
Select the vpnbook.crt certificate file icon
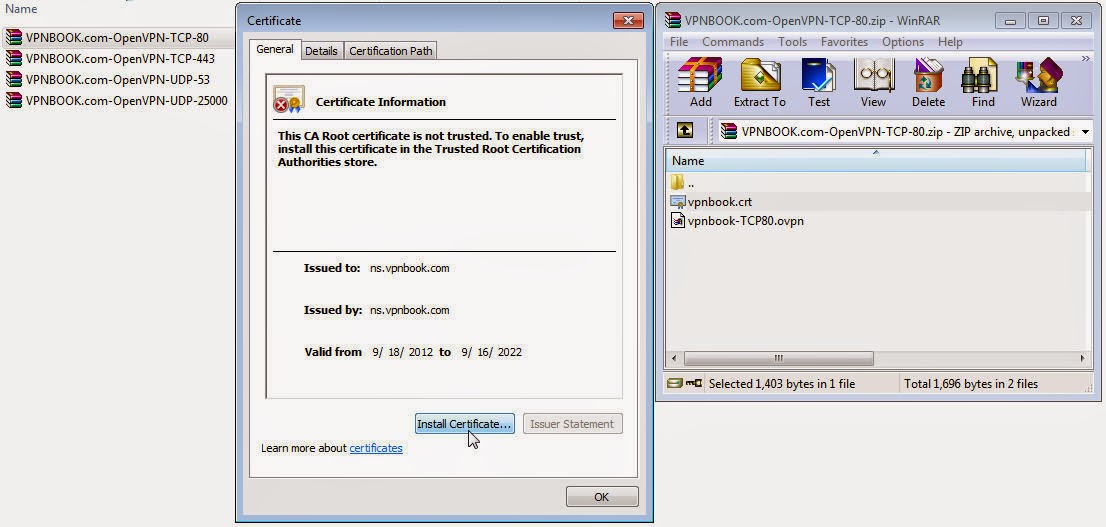coord(677,202)
